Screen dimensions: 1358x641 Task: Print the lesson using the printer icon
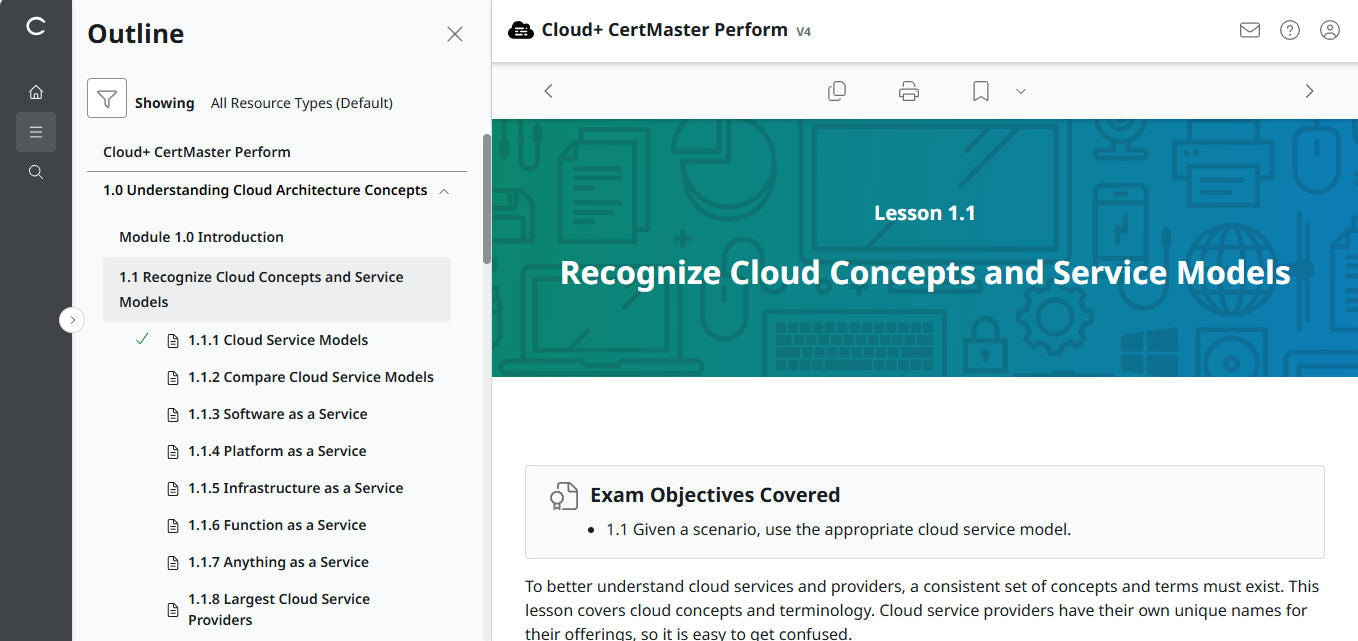[908, 90]
